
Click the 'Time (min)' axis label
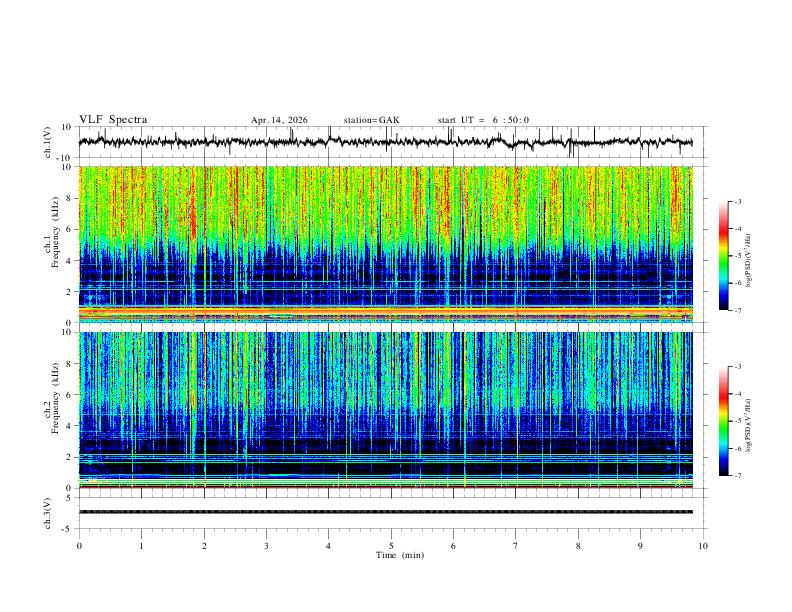(x=400, y=555)
